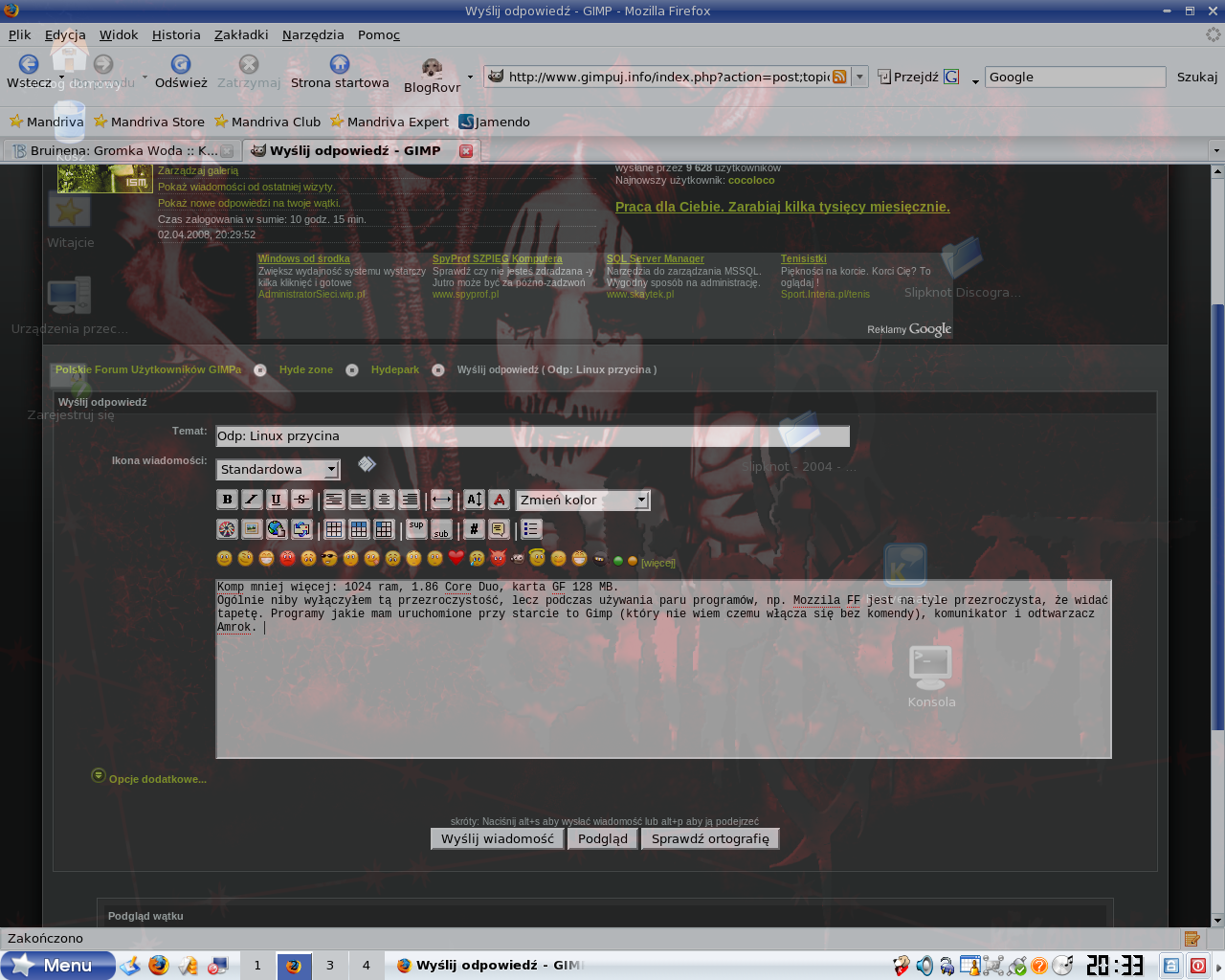Insert the red heart emoticon

point(456,558)
